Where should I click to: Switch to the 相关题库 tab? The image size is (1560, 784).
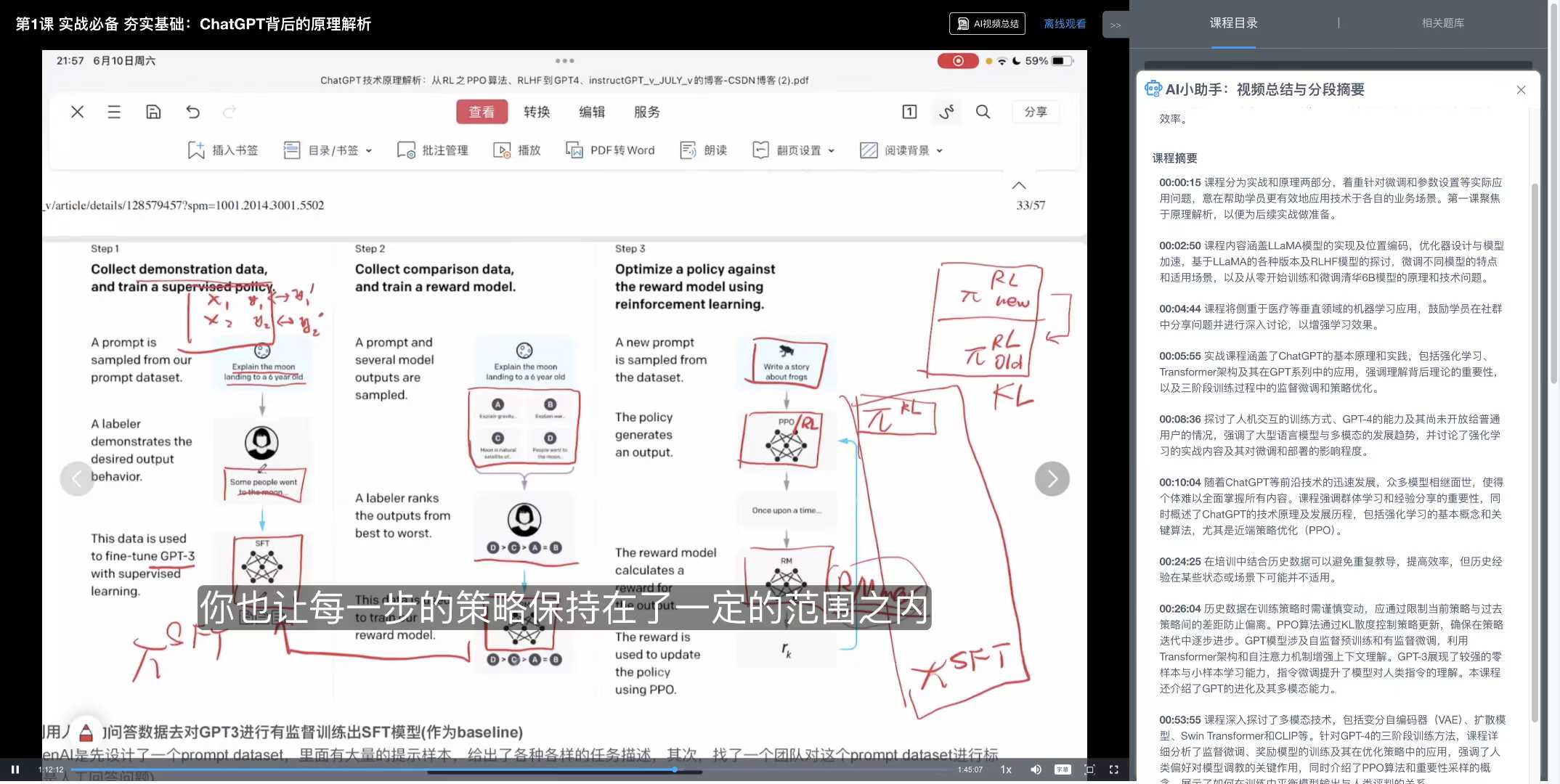coord(1442,23)
